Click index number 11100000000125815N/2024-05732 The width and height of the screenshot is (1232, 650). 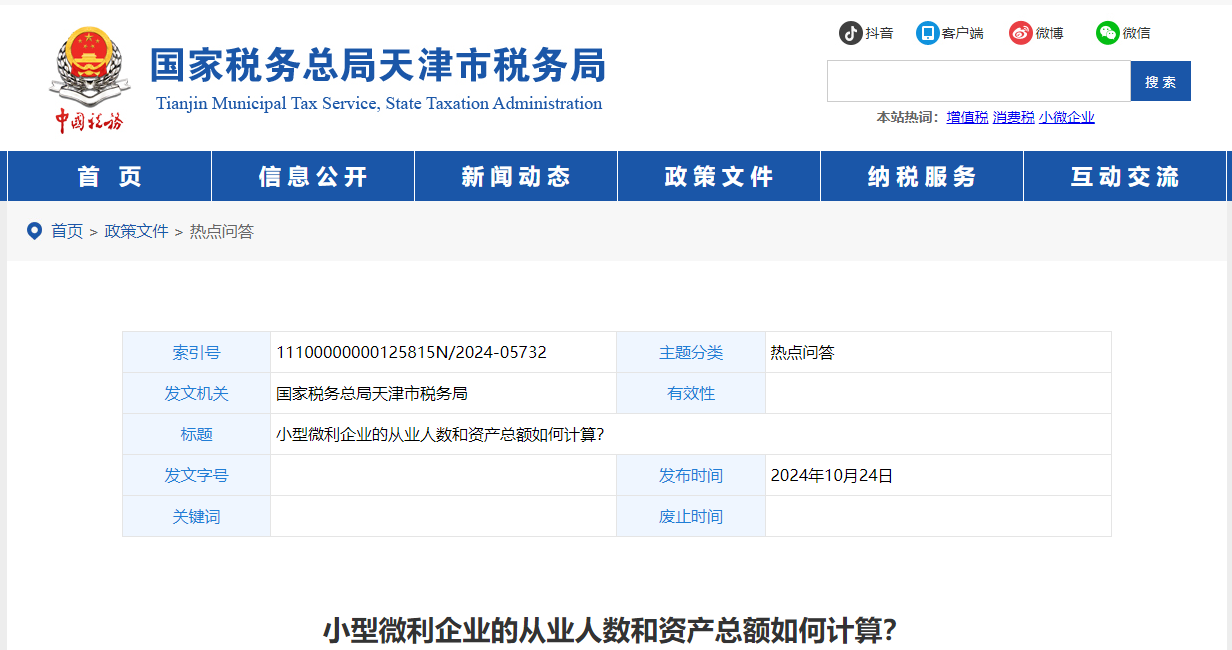click(411, 353)
